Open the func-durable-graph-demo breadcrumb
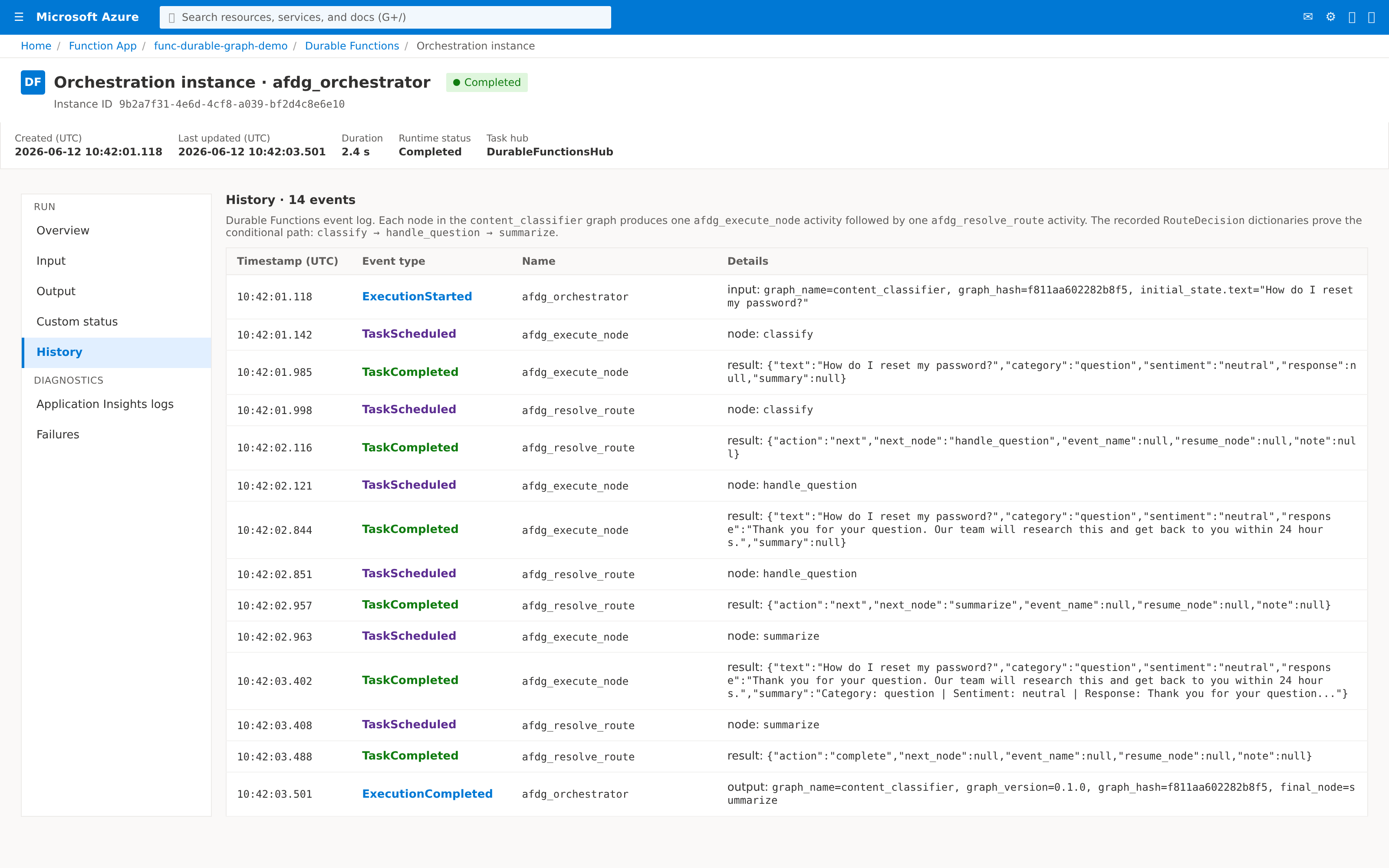 click(x=221, y=46)
